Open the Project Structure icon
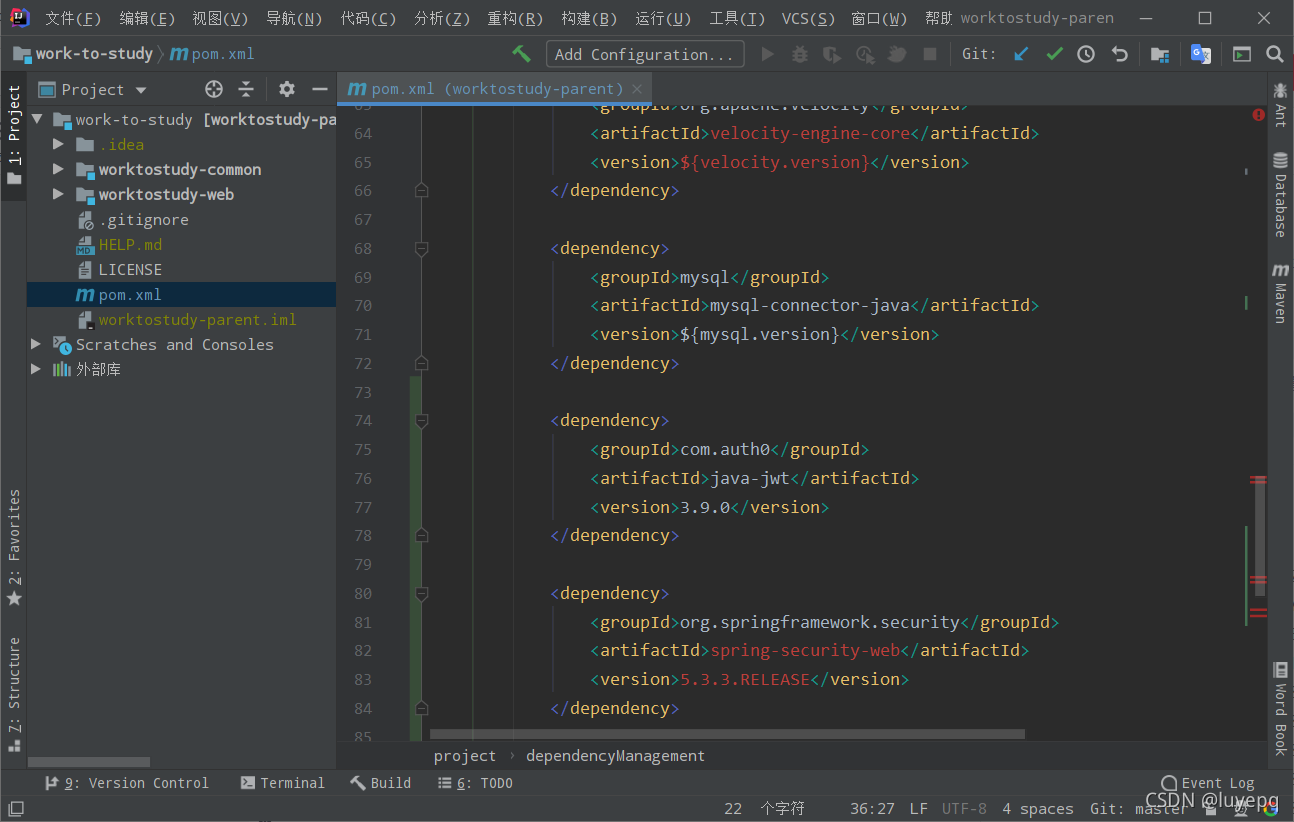This screenshot has width=1294, height=822. [1160, 54]
